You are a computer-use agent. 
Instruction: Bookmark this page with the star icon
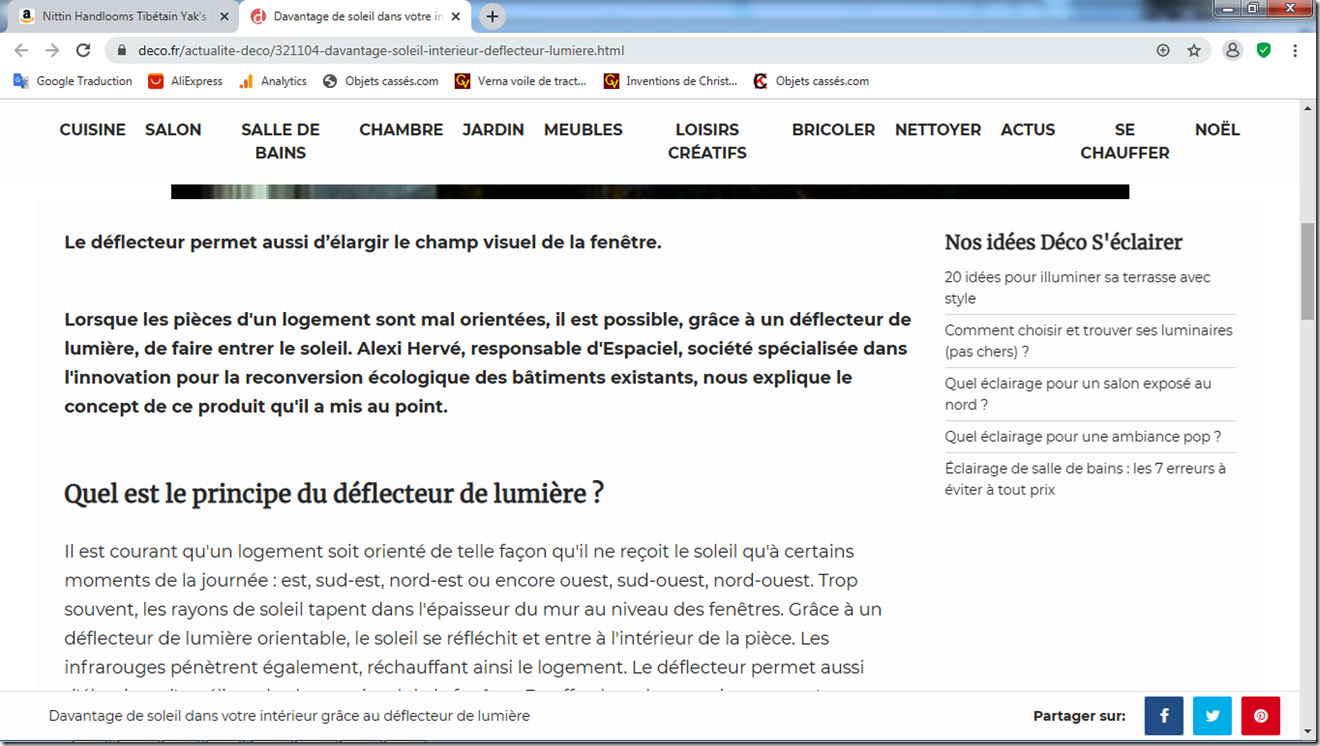(1194, 50)
